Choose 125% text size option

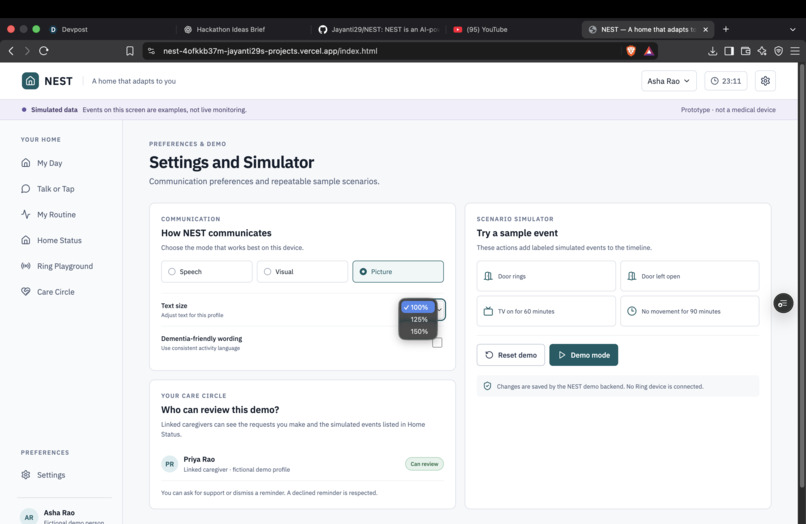pos(418,319)
